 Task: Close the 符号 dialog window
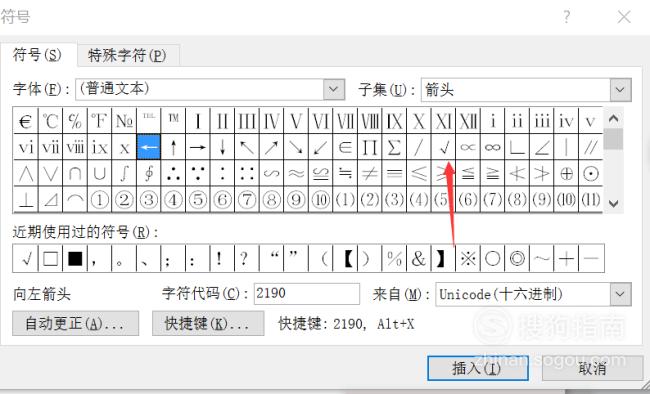(x=624, y=17)
